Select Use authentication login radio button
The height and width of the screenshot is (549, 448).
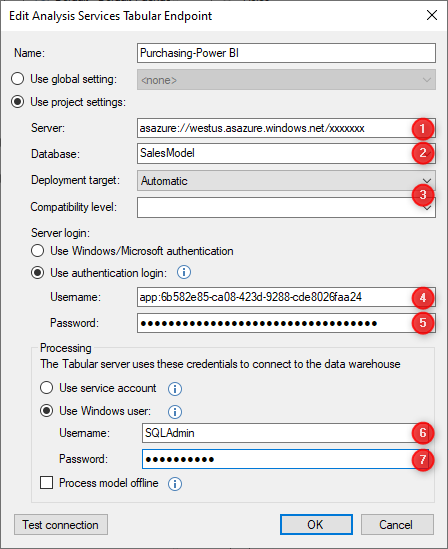pyautogui.click(x=37, y=273)
